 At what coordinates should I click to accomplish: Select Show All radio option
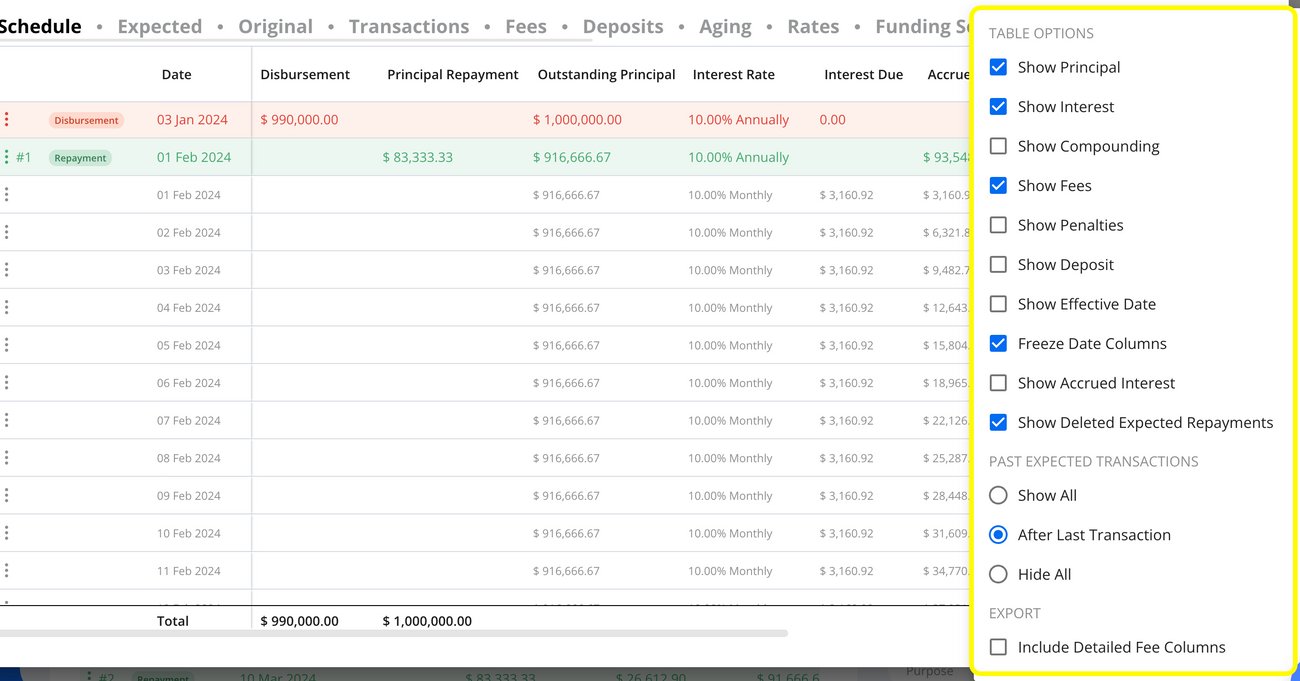(x=998, y=495)
